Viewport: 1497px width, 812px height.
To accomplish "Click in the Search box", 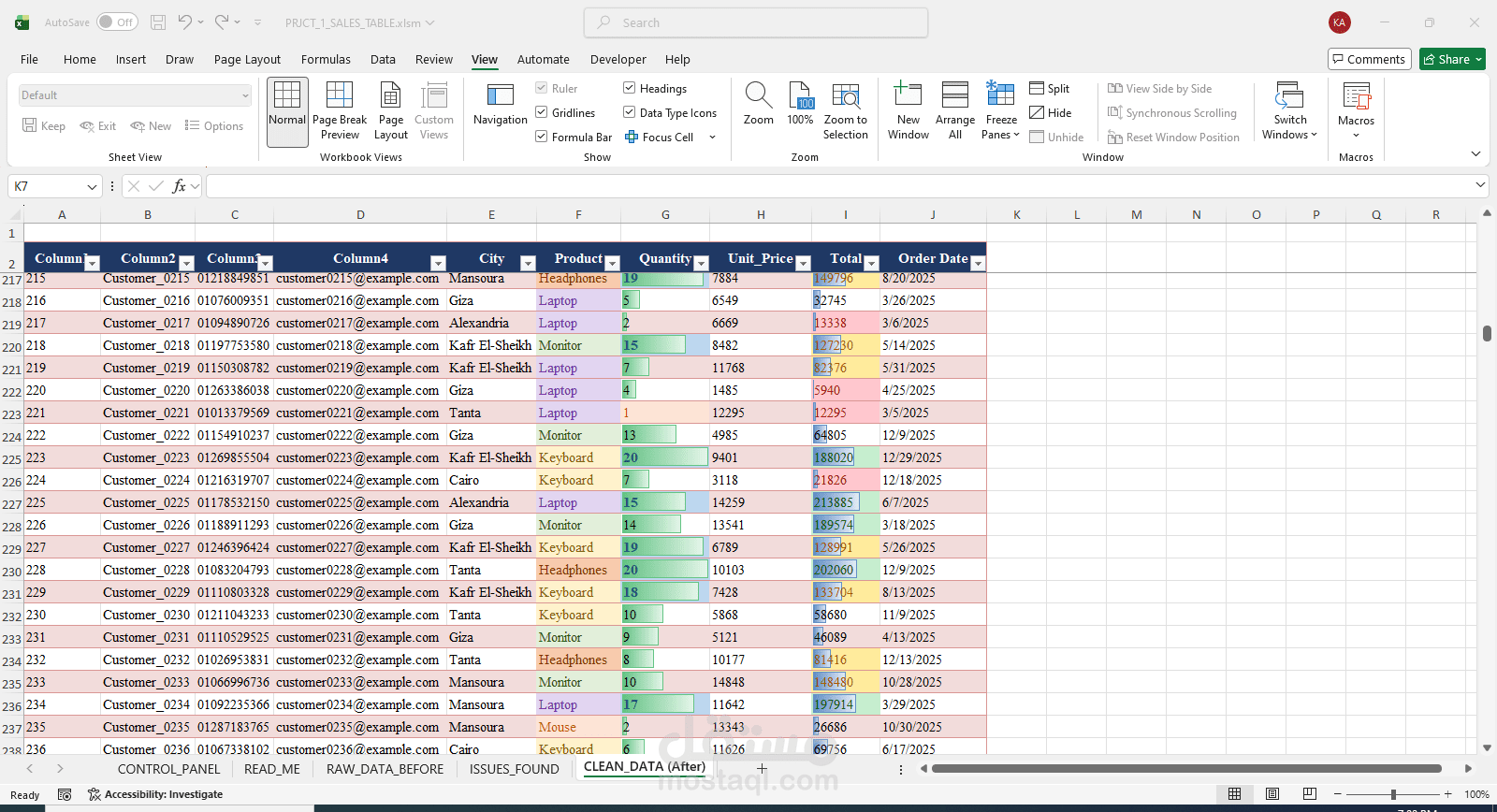I will tap(756, 22).
